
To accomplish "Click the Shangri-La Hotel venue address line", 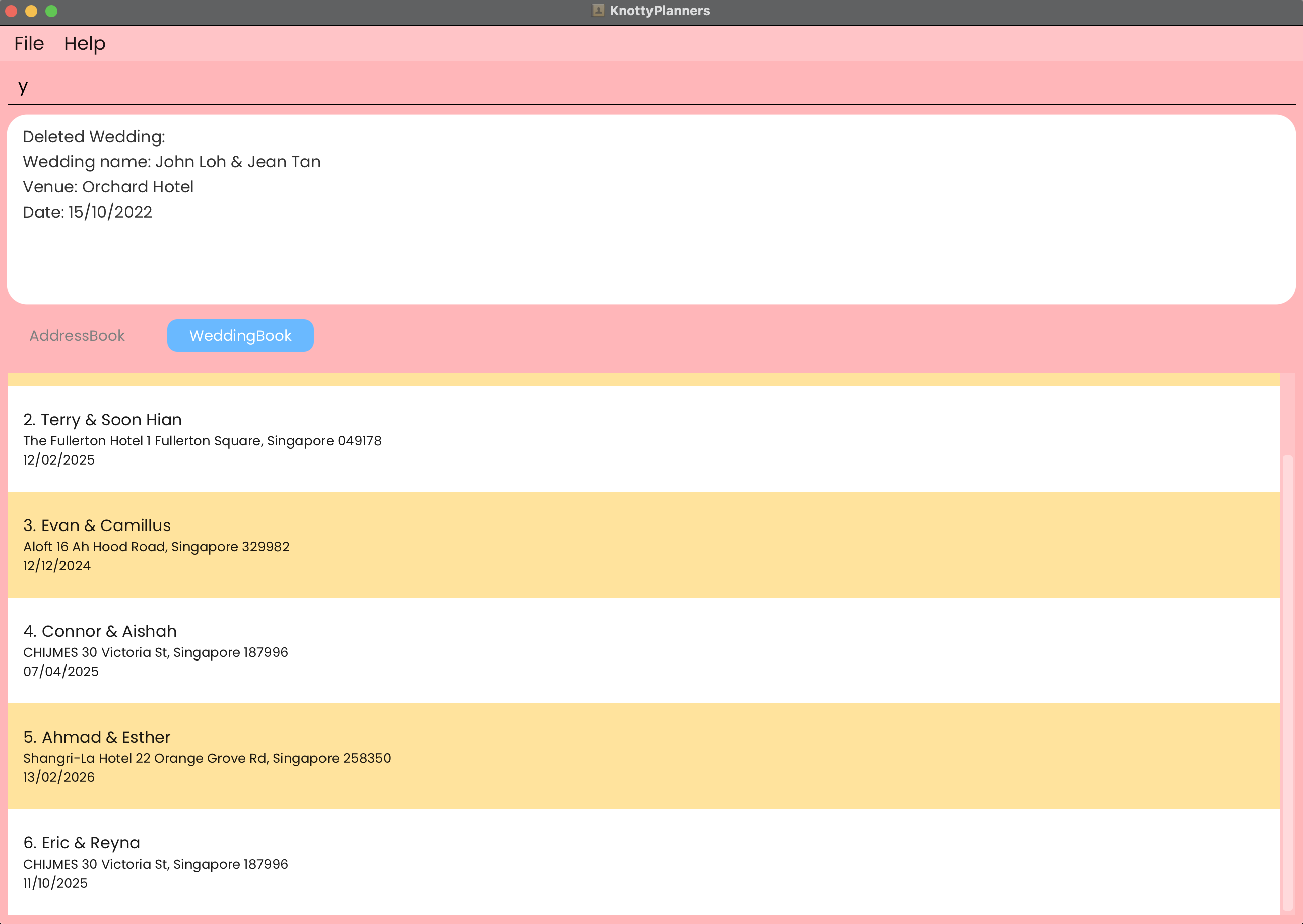I will [x=207, y=758].
